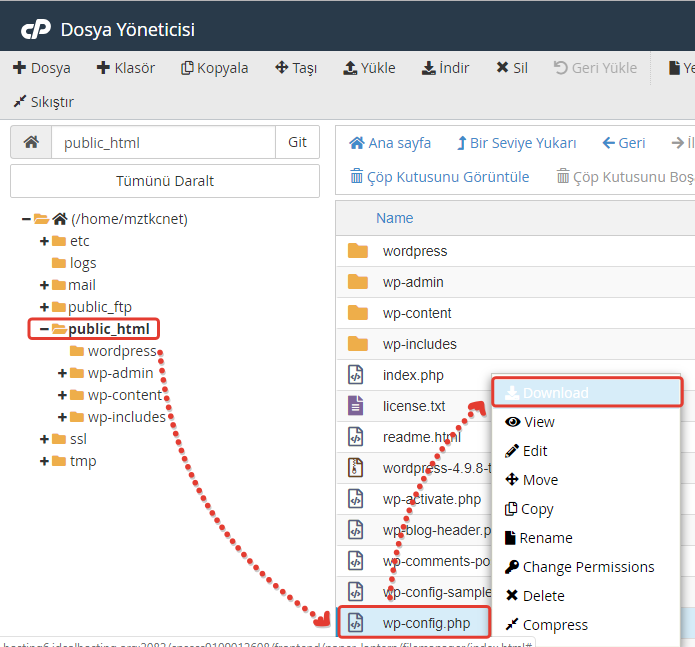This screenshot has height=647, width=695.
Task: Choose Rename in the context menu
Action: (545, 538)
